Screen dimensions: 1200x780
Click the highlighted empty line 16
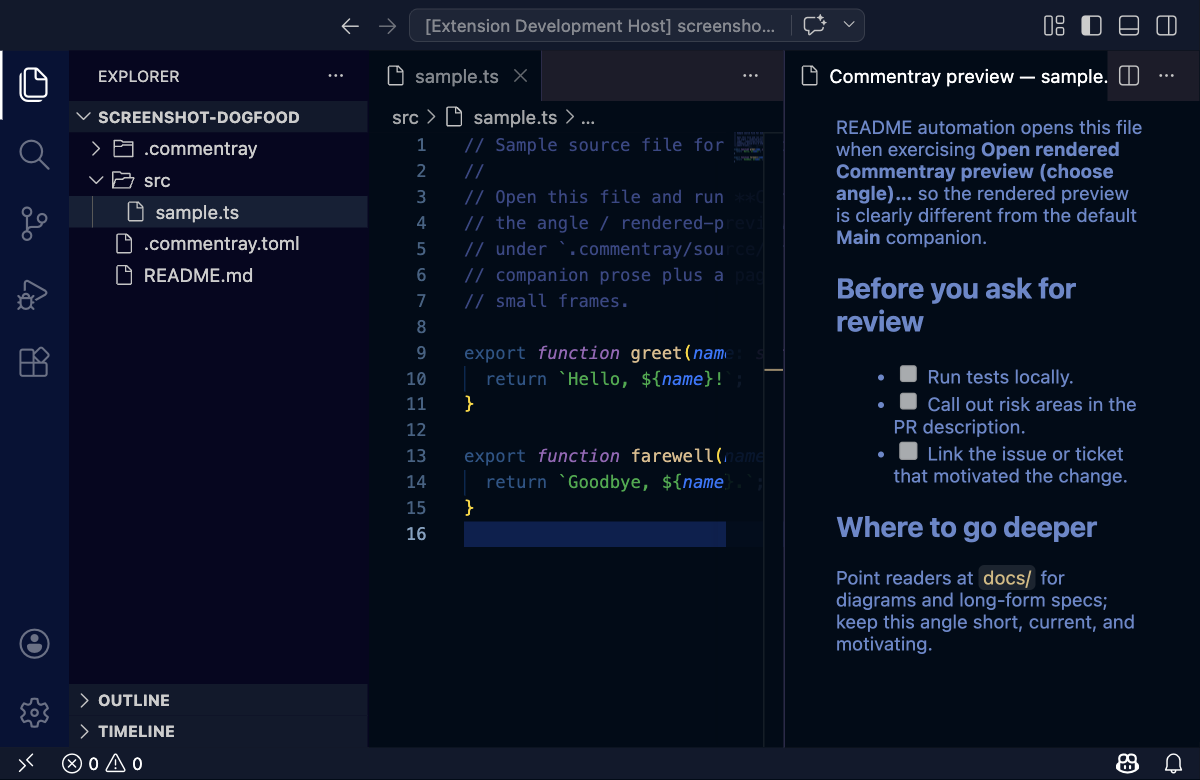[x=595, y=534]
